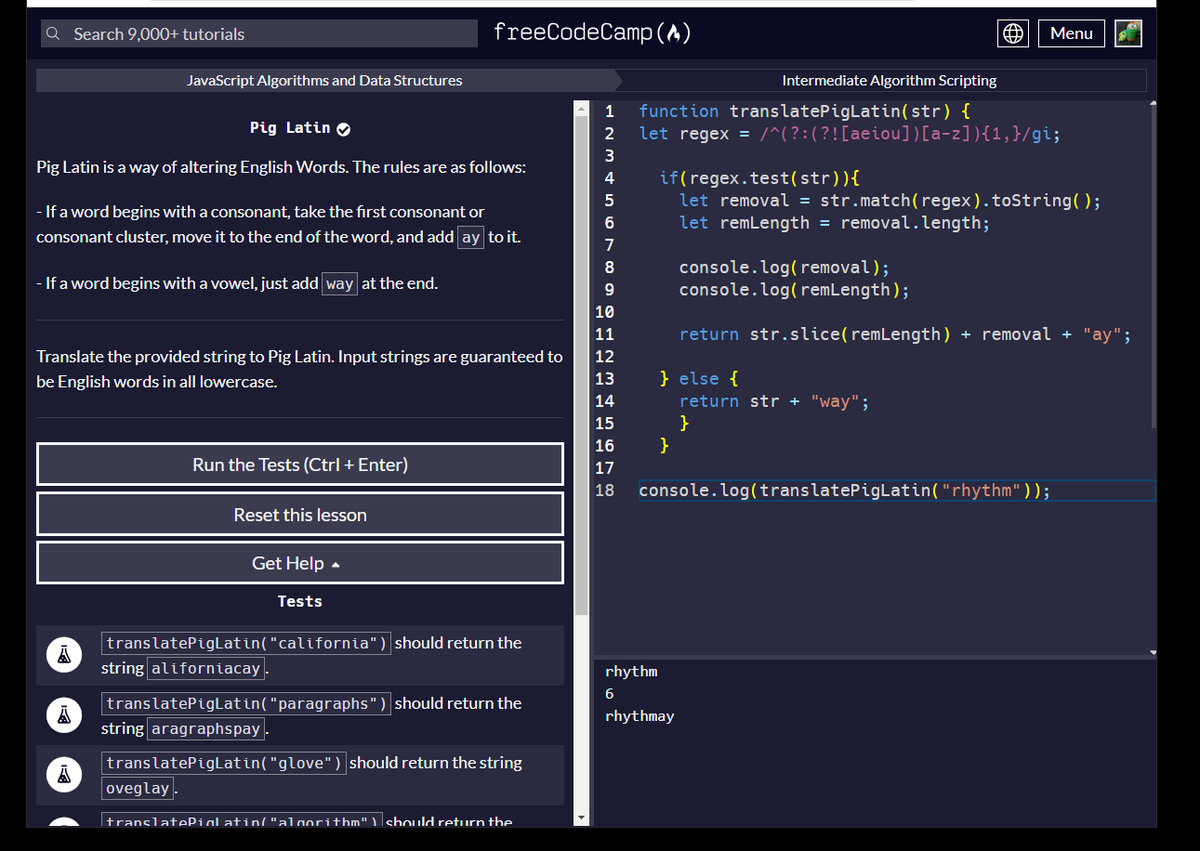Click the let regex definition line
The image size is (1200, 851).
coord(848,134)
